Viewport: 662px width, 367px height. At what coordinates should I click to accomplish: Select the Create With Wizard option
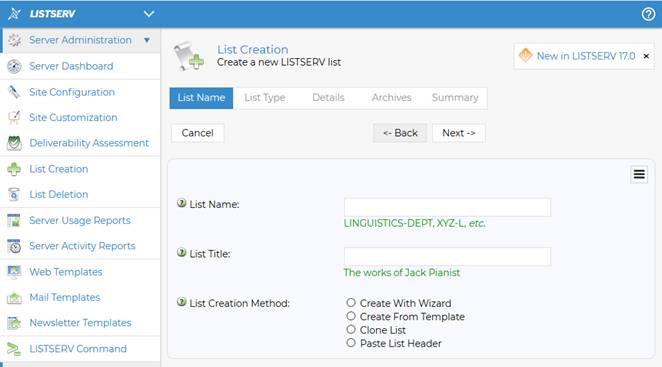(x=351, y=302)
